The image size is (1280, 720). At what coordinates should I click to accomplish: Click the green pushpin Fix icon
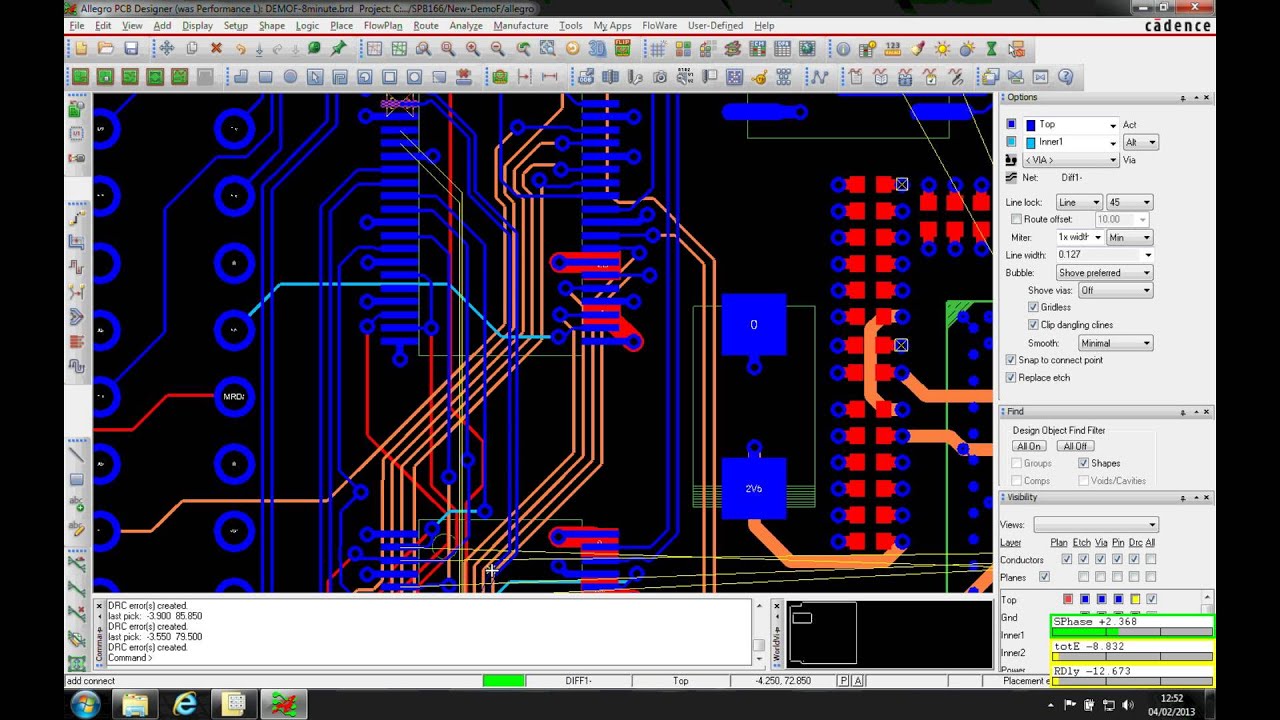click(x=338, y=48)
